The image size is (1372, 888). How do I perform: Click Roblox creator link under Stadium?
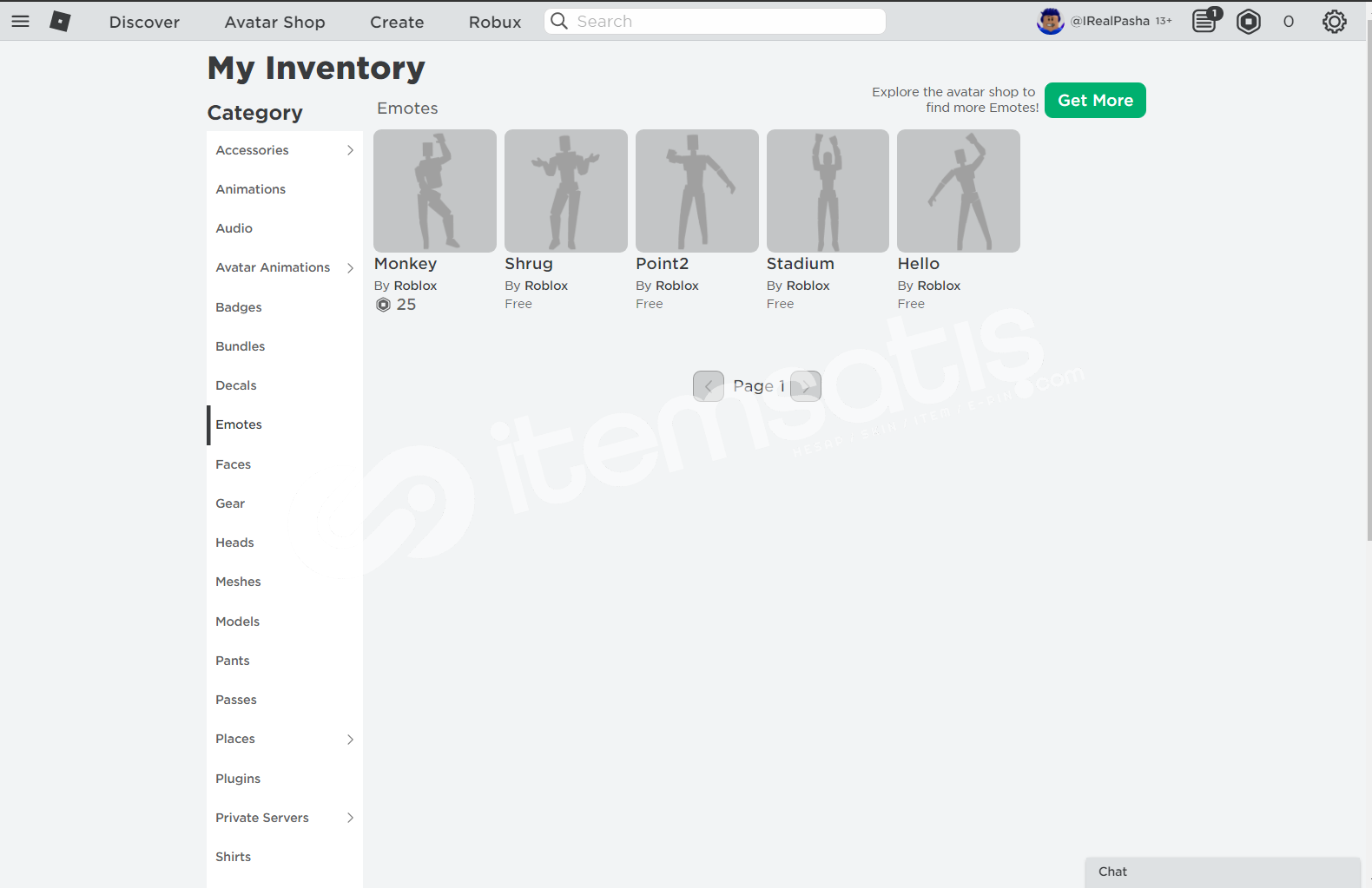point(808,286)
